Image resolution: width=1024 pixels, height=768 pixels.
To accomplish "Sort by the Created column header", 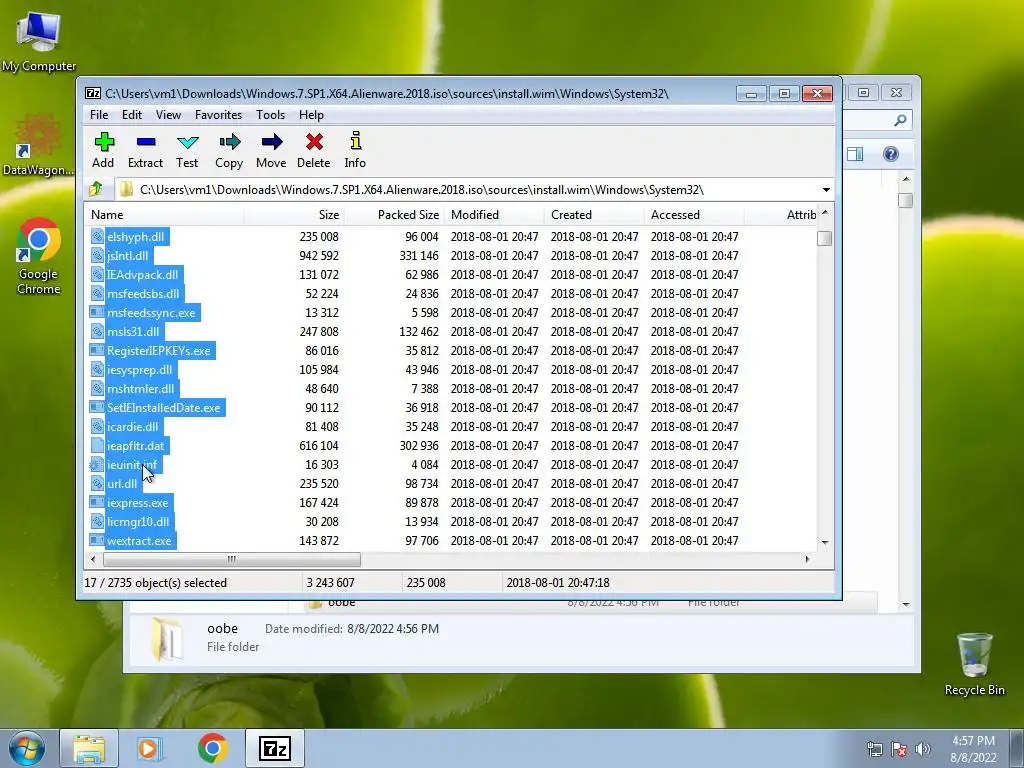I will [x=594, y=215].
